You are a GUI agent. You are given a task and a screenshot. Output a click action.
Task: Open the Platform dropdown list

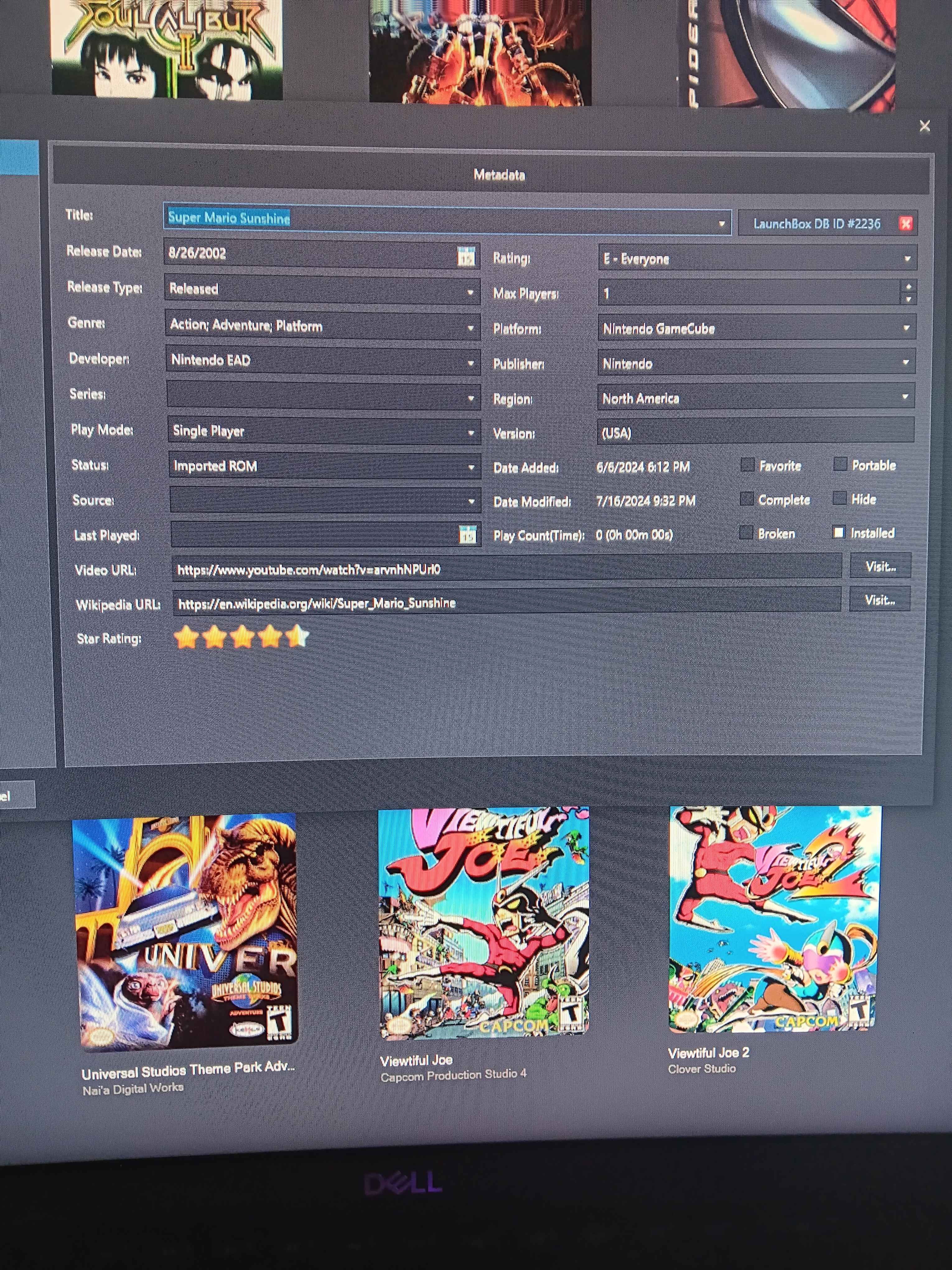point(906,328)
